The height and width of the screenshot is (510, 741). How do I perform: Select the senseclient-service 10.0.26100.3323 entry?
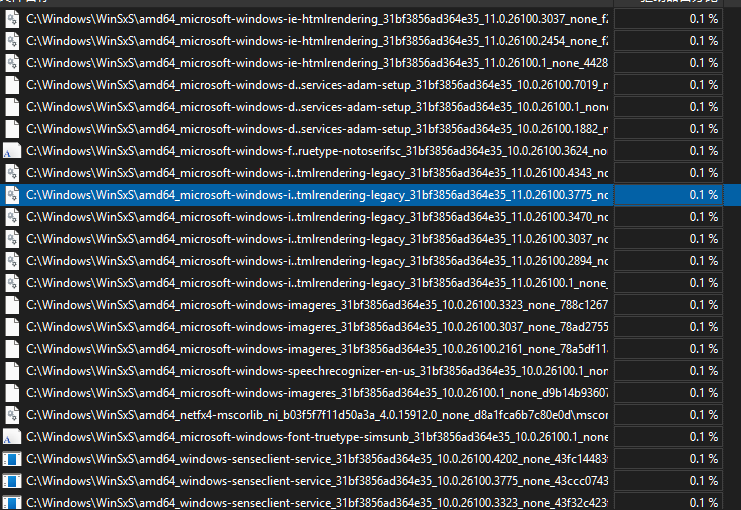pos(316,502)
